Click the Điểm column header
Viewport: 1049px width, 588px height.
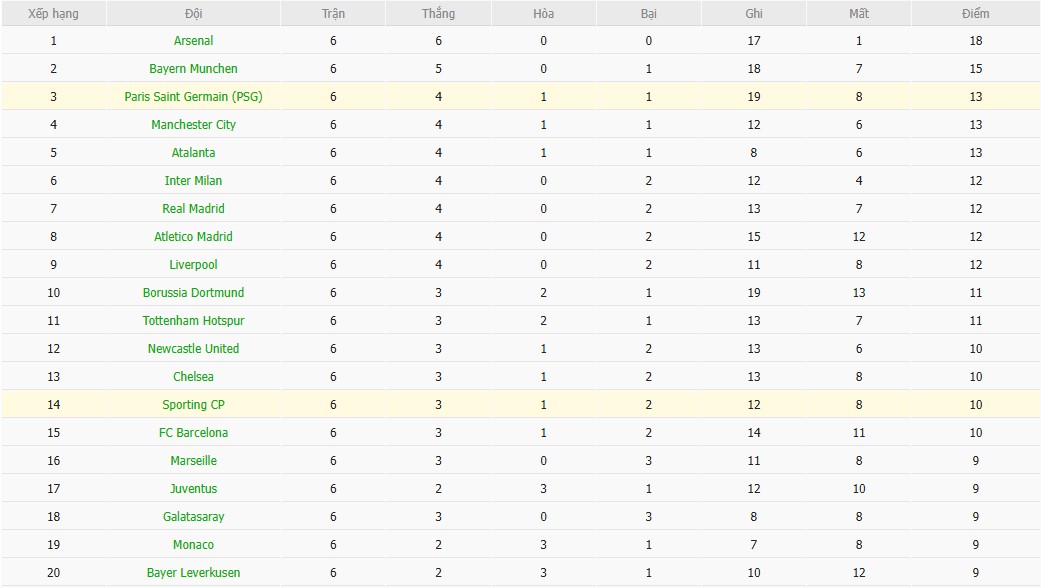tap(975, 14)
